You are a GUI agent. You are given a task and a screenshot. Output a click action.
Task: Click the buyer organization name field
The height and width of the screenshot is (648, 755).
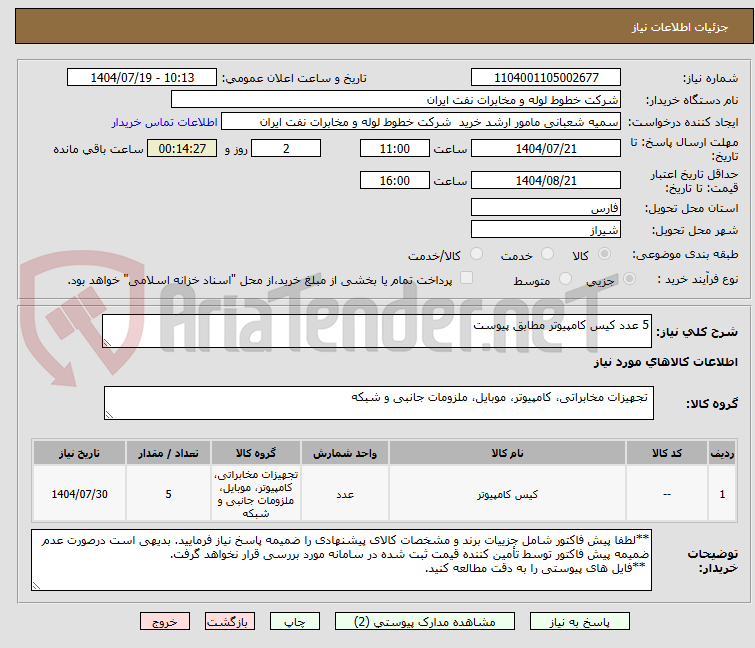click(396, 100)
